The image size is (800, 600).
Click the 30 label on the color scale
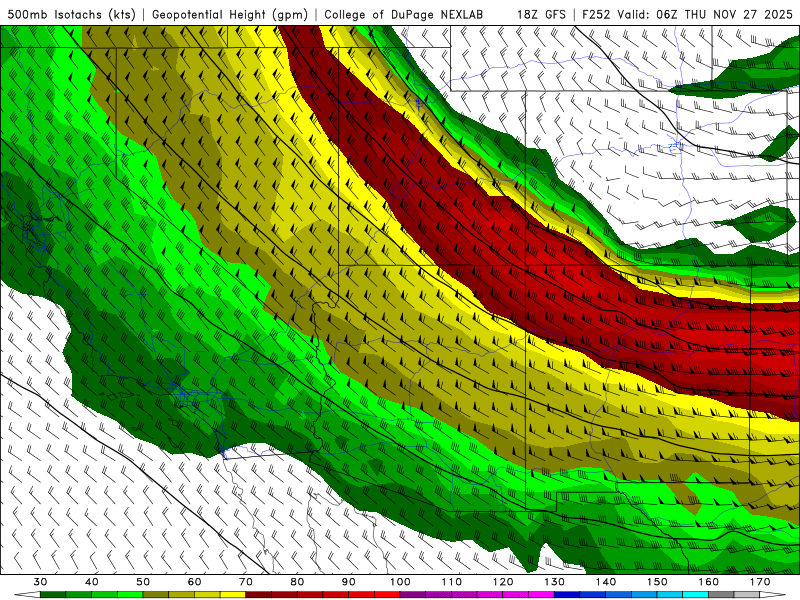click(x=40, y=582)
